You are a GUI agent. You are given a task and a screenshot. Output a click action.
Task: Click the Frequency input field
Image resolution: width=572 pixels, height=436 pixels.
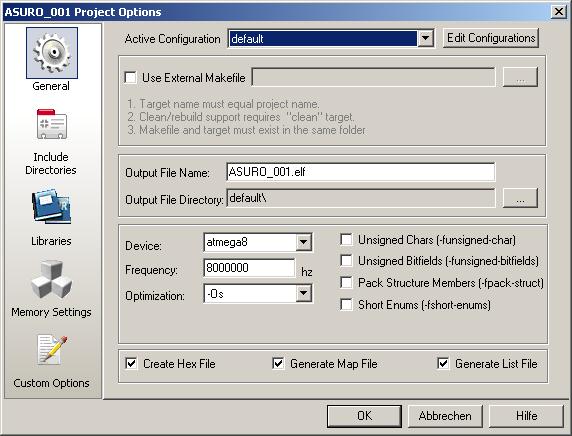tap(249, 268)
